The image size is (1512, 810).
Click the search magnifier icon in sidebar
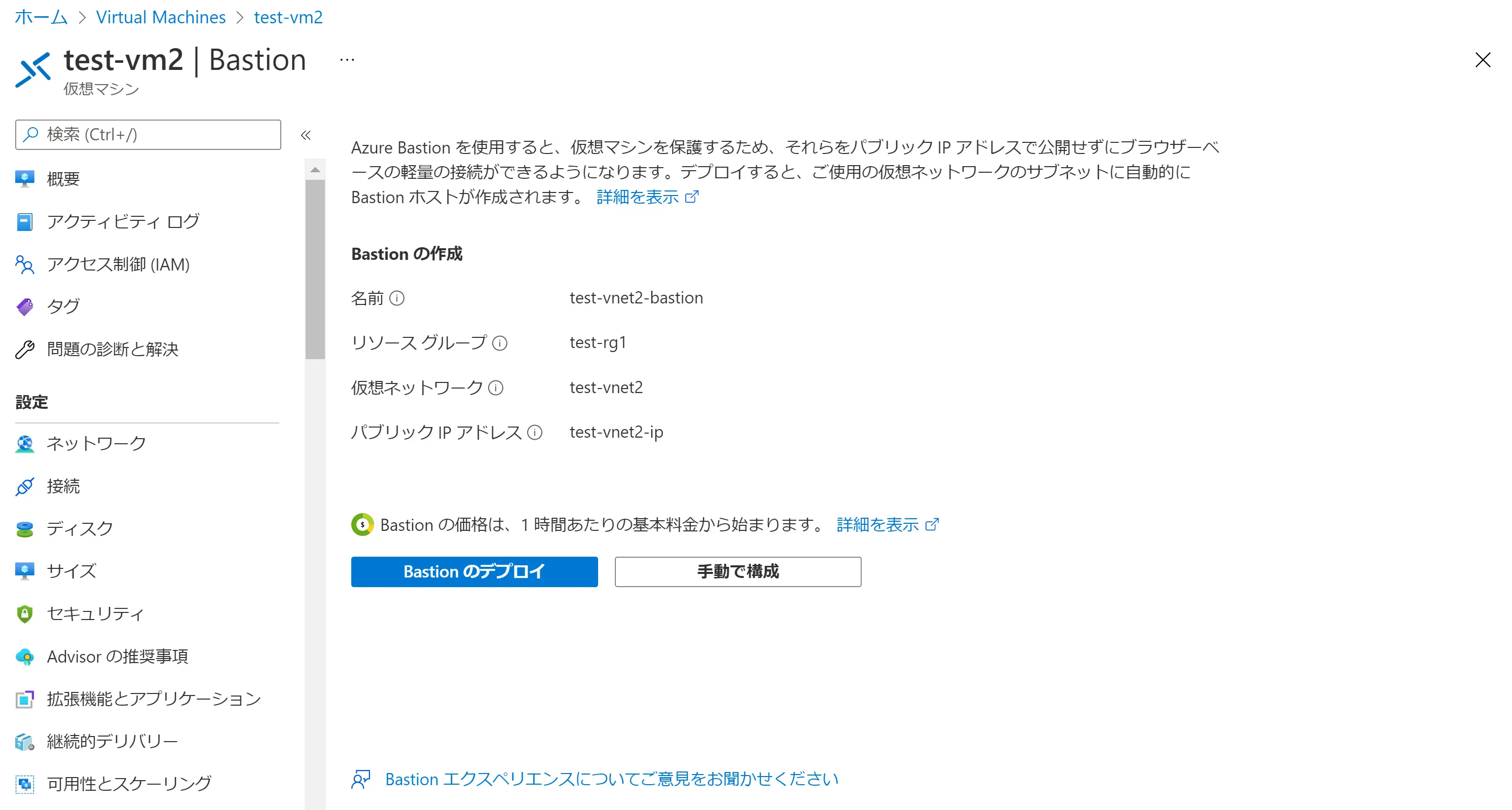(30, 135)
